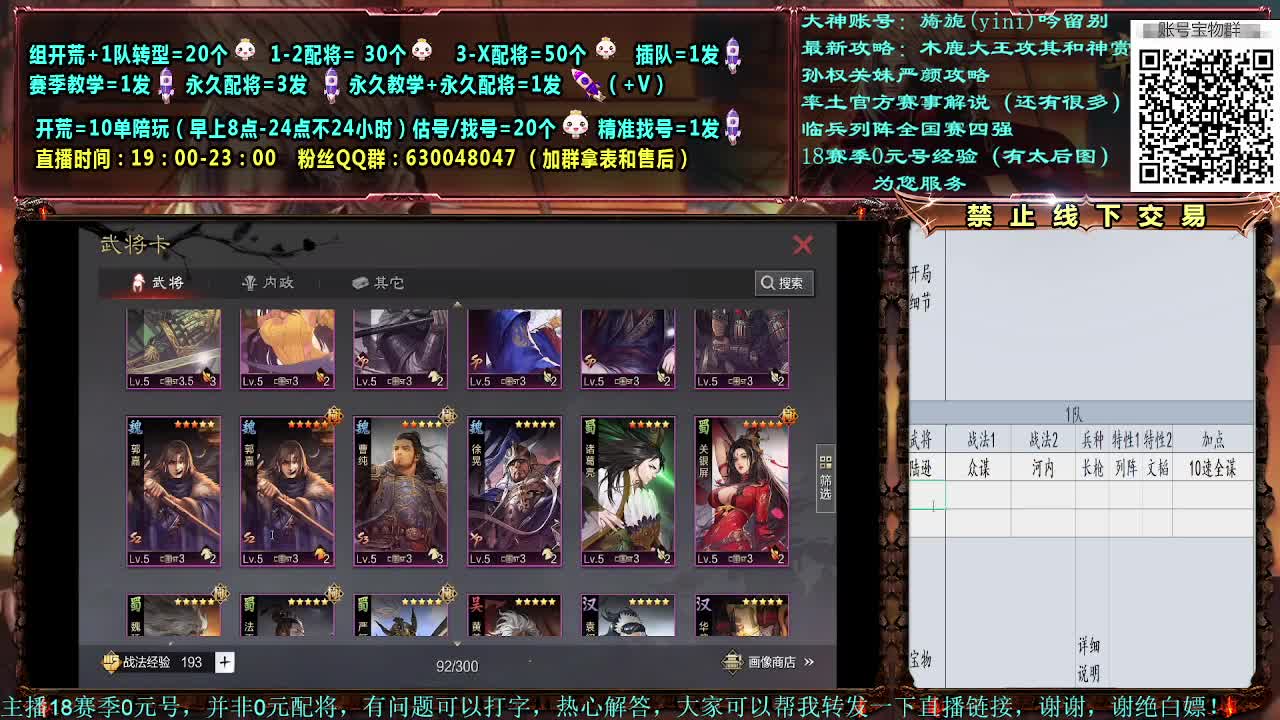Image resolution: width=1280 pixels, height=720 pixels.
Task: Select the 河内 cell in spreadsheet
Action: point(1043,468)
